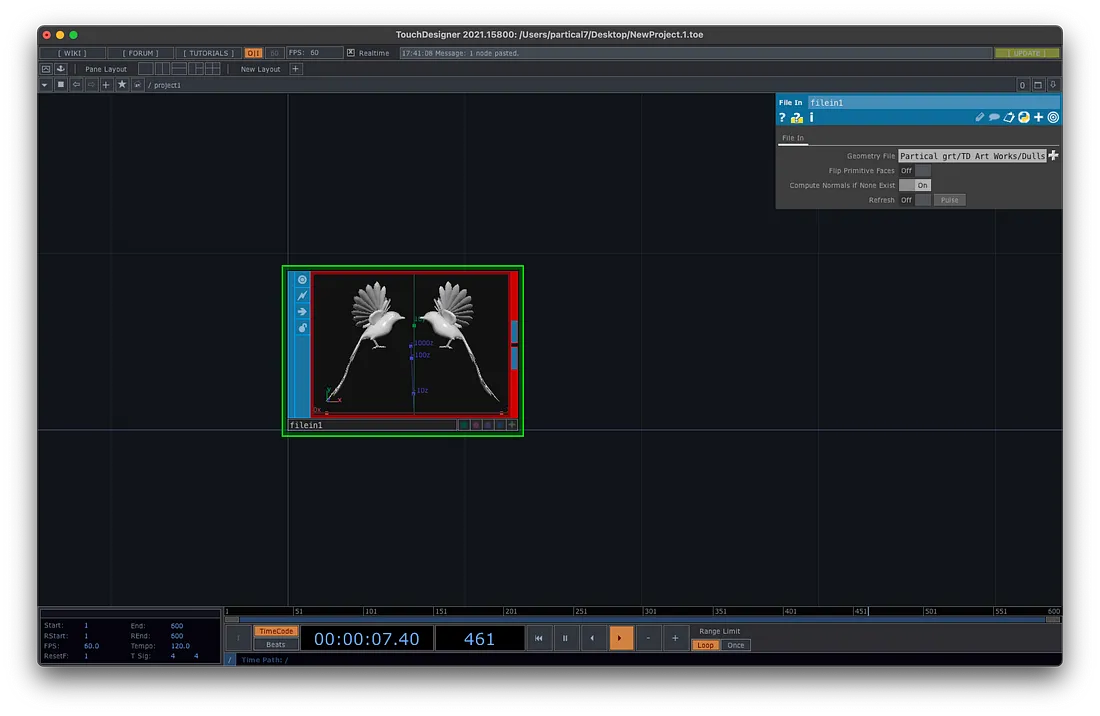This screenshot has height=716, width=1100.
Task: Open operator help question mark icon
Action: pyautogui.click(x=782, y=117)
